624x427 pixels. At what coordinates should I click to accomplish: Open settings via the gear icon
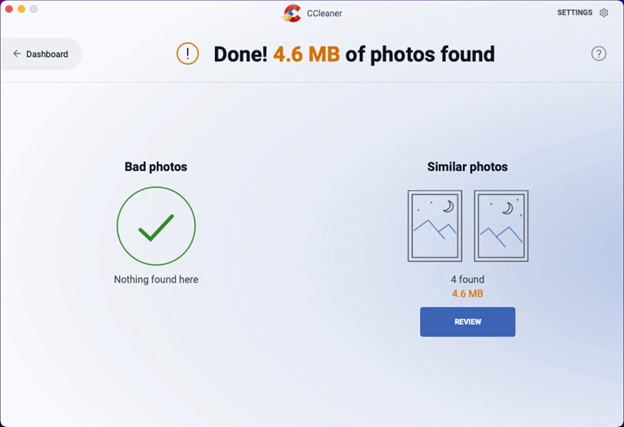[604, 13]
